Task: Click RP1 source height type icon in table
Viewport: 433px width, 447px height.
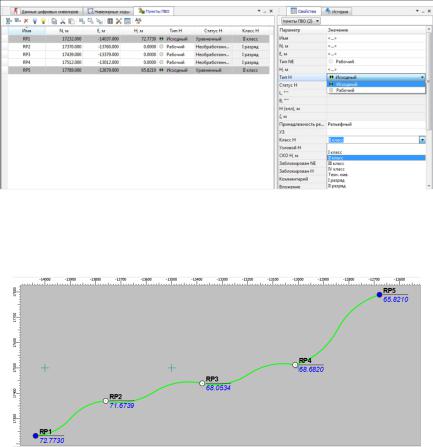Action: 162,39
